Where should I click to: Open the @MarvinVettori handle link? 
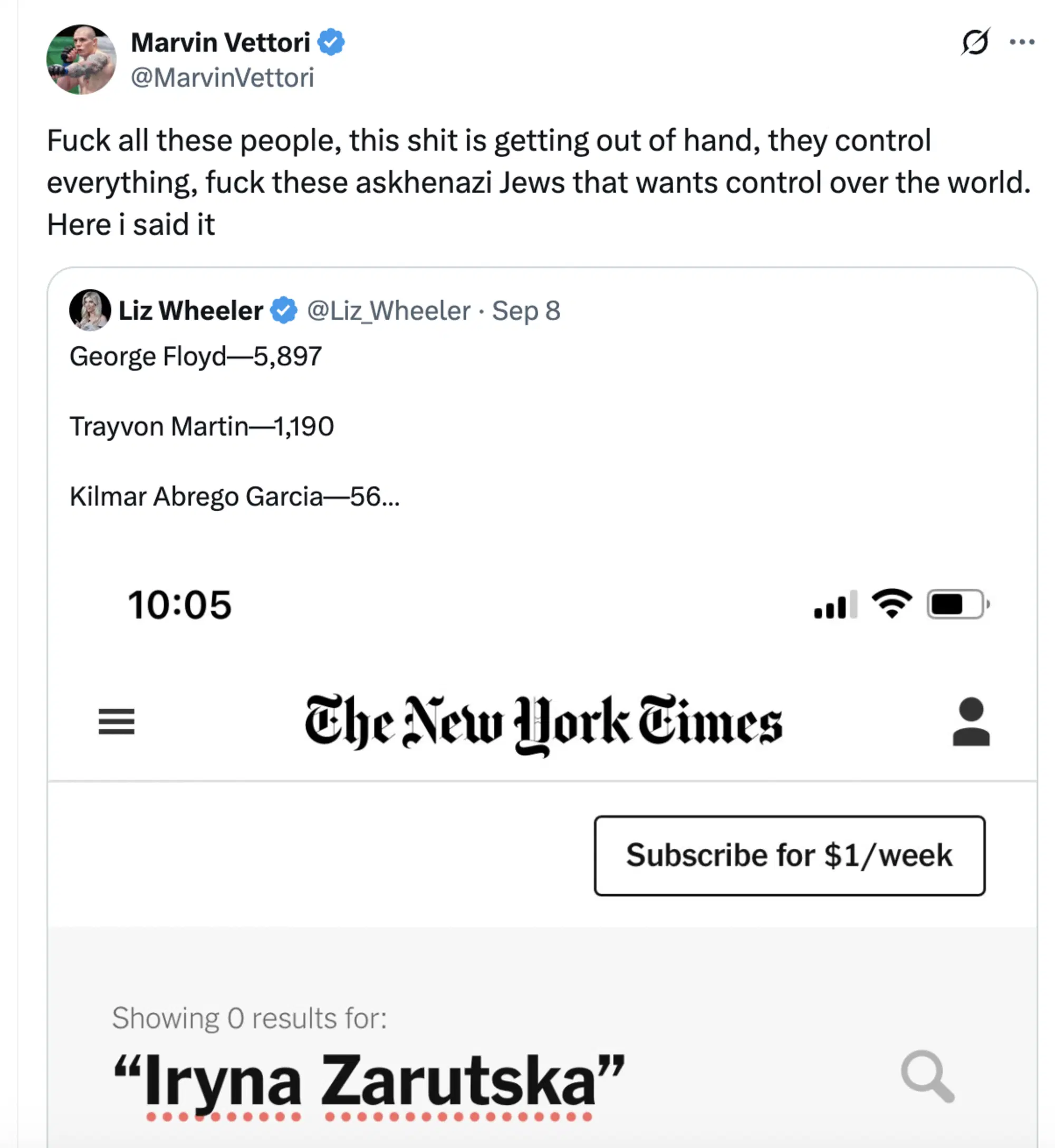coord(223,78)
